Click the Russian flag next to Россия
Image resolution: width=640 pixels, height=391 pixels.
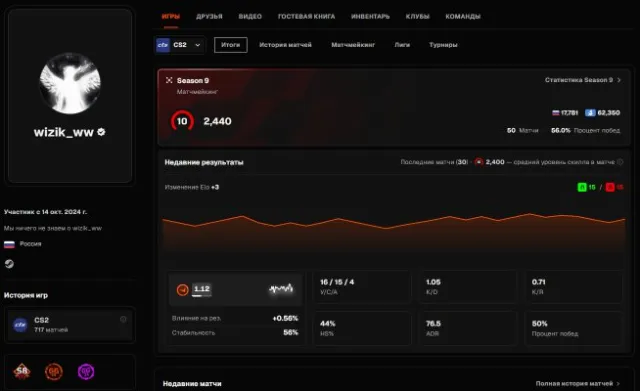point(9,244)
